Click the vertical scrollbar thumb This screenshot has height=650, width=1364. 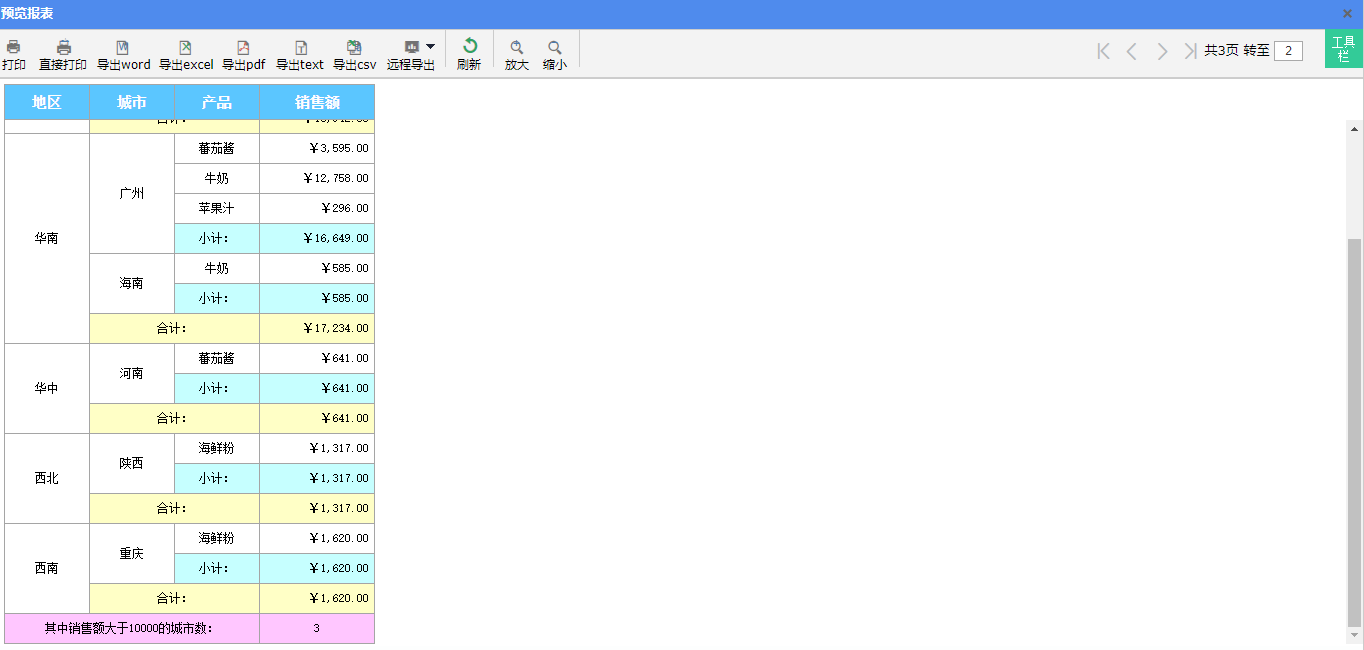[1355, 430]
